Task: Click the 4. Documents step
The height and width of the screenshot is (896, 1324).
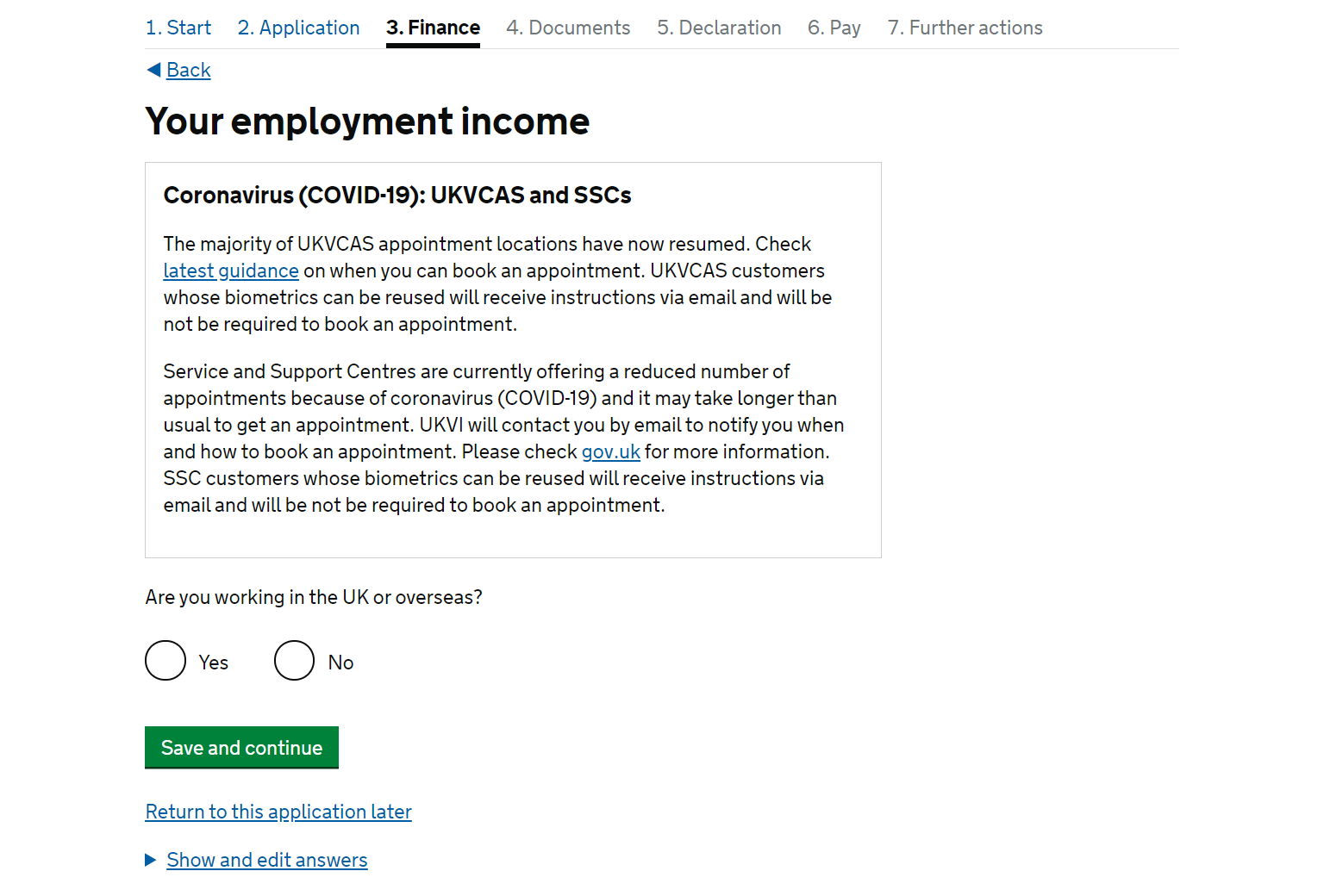Action: pyautogui.click(x=568, y=28)
